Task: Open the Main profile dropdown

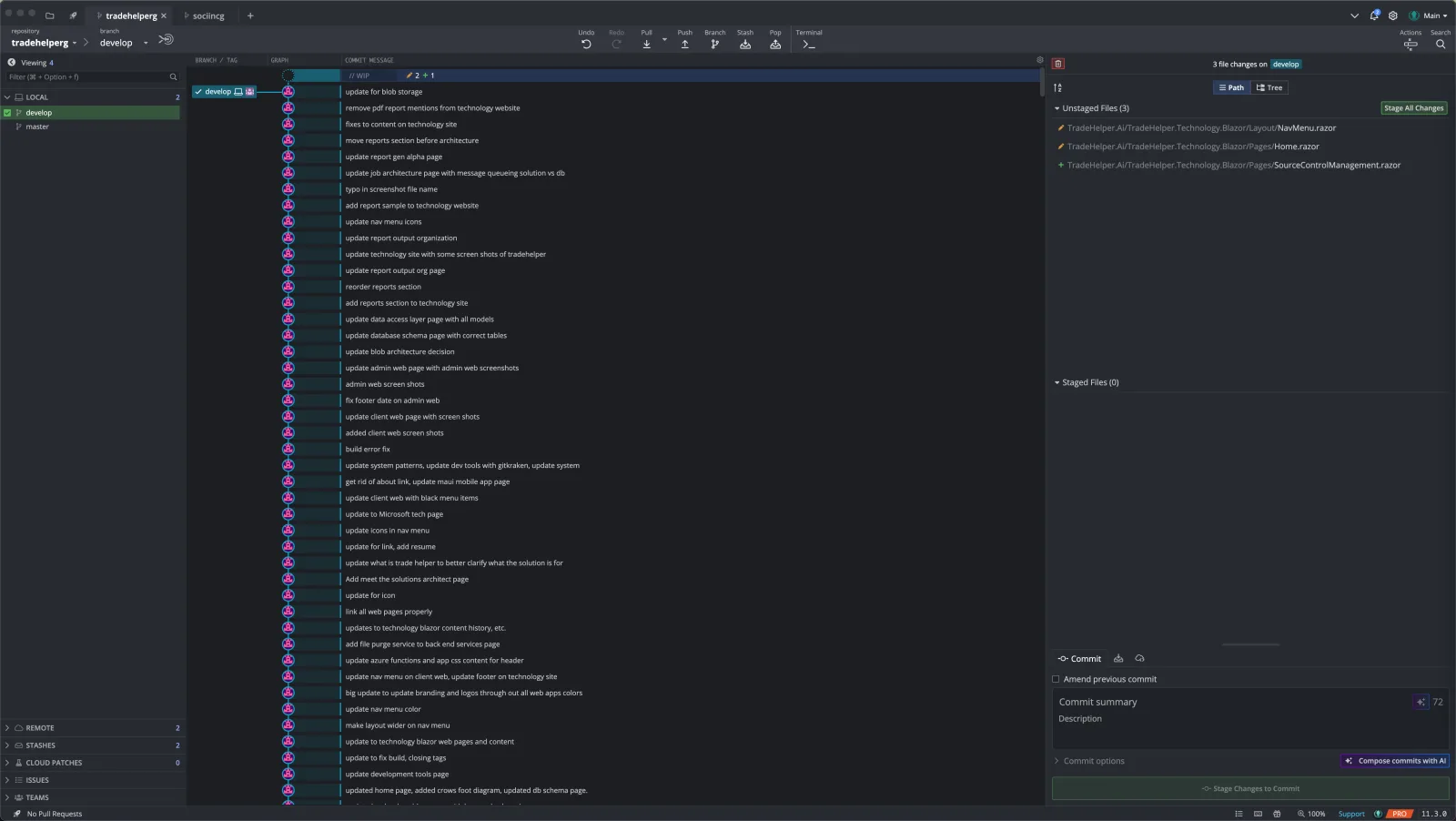Action: point(1428,15)
